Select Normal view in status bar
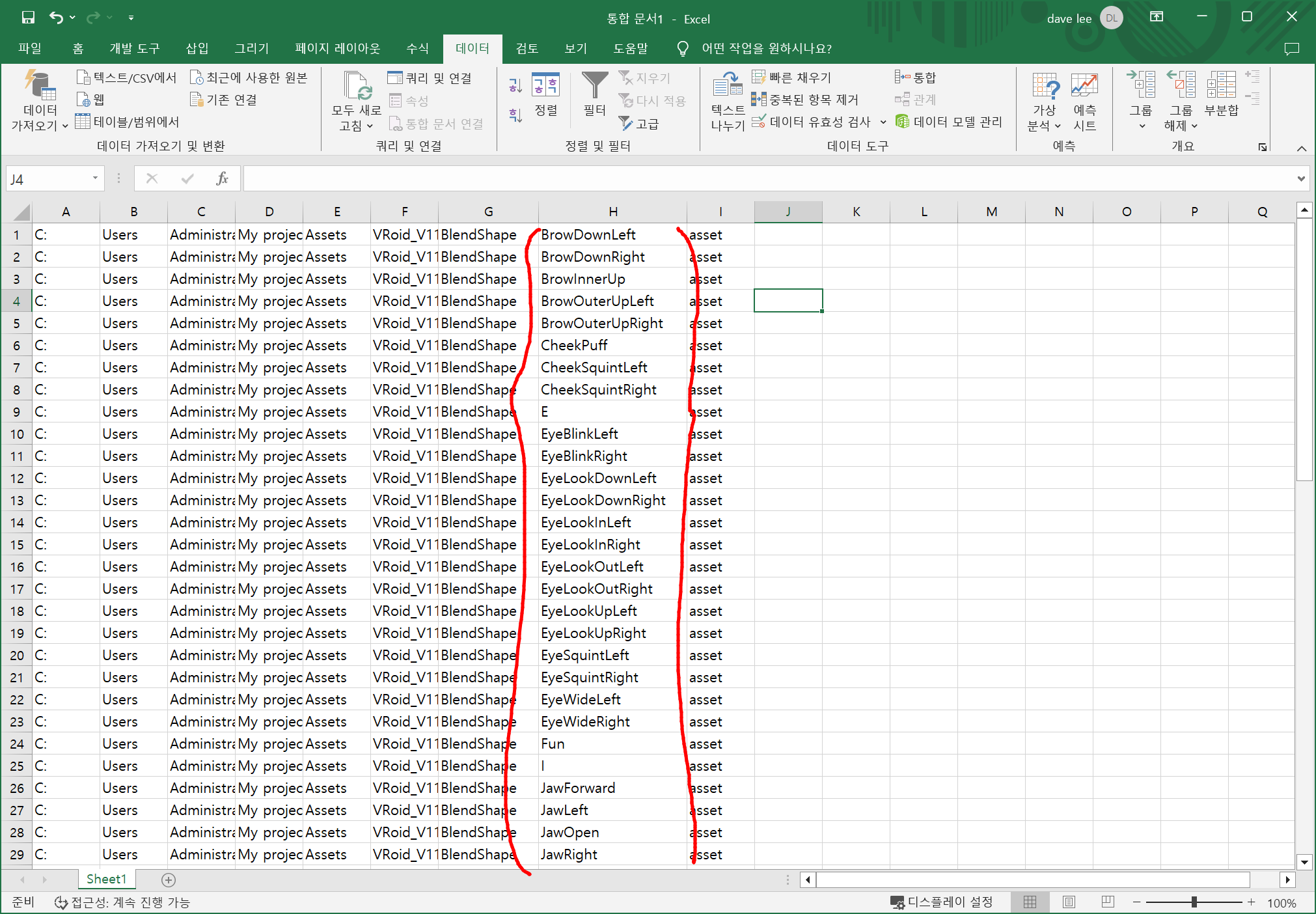 pos(1030,902)
